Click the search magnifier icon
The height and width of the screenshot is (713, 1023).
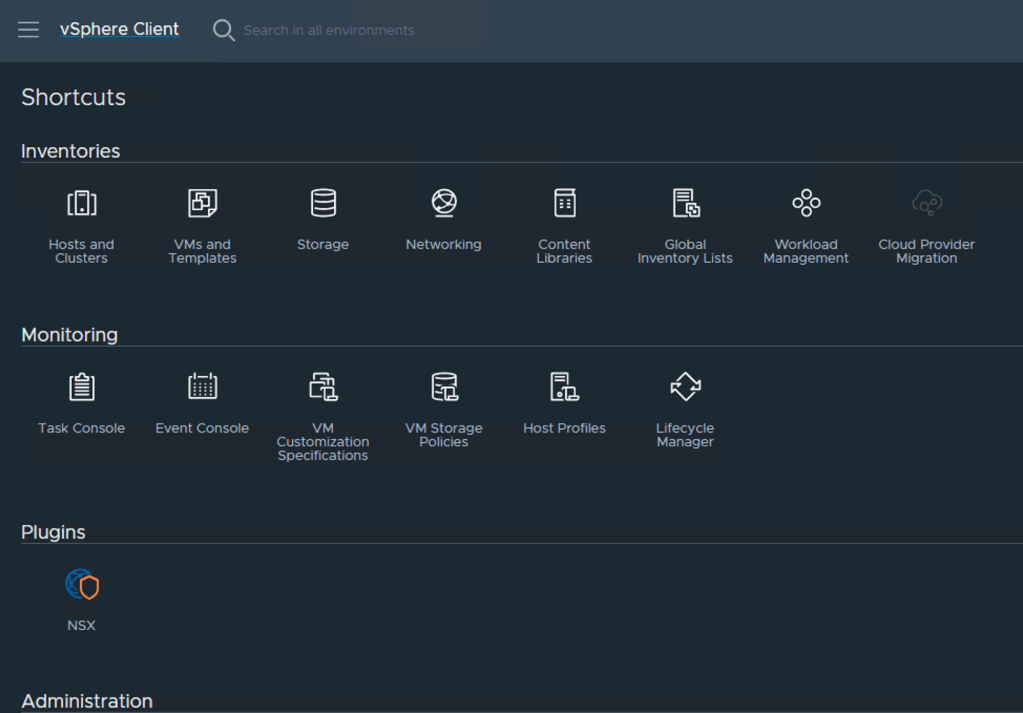point(224,30)
